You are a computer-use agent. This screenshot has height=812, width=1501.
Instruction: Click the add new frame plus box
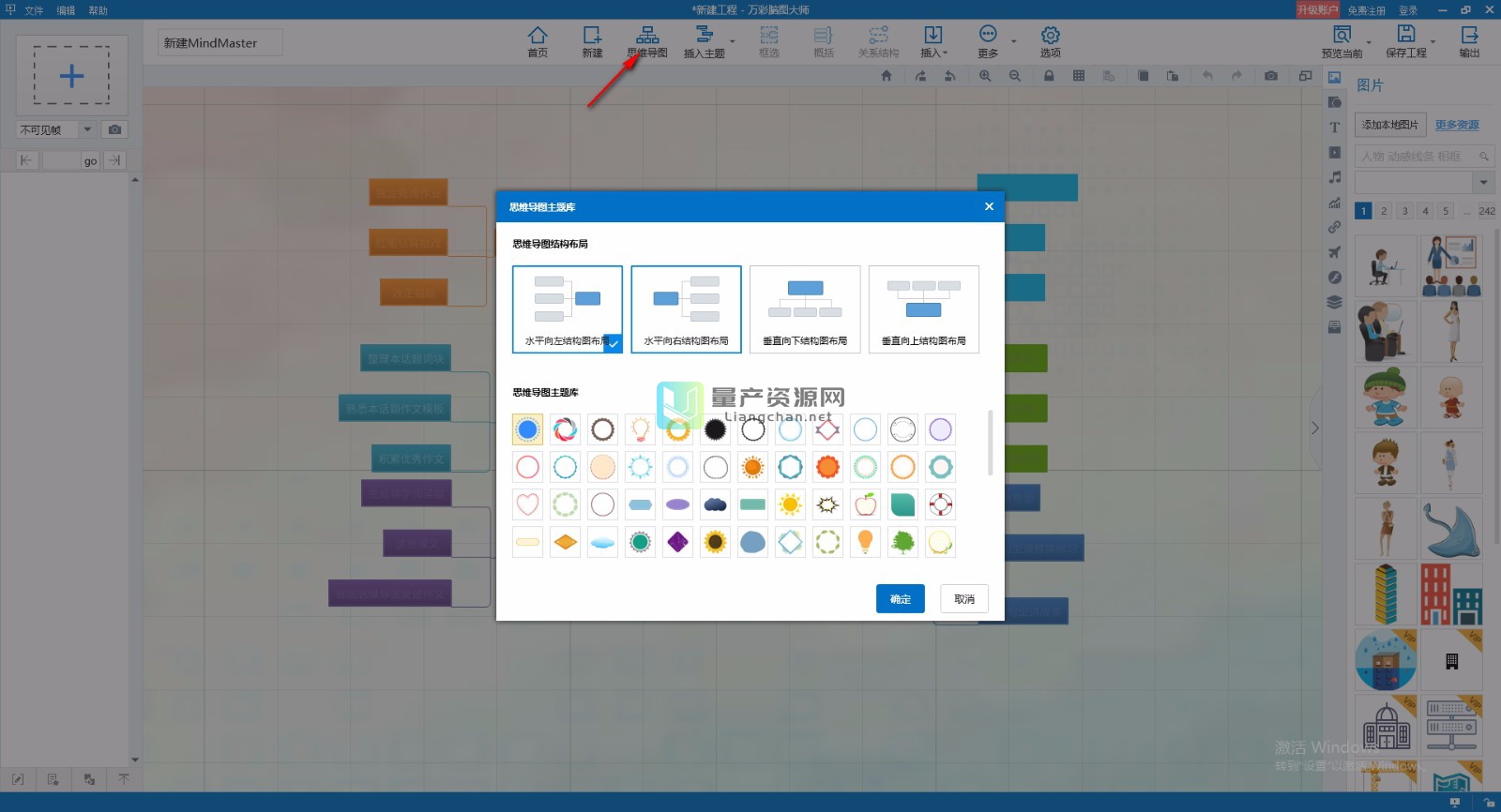click(71, 75)
